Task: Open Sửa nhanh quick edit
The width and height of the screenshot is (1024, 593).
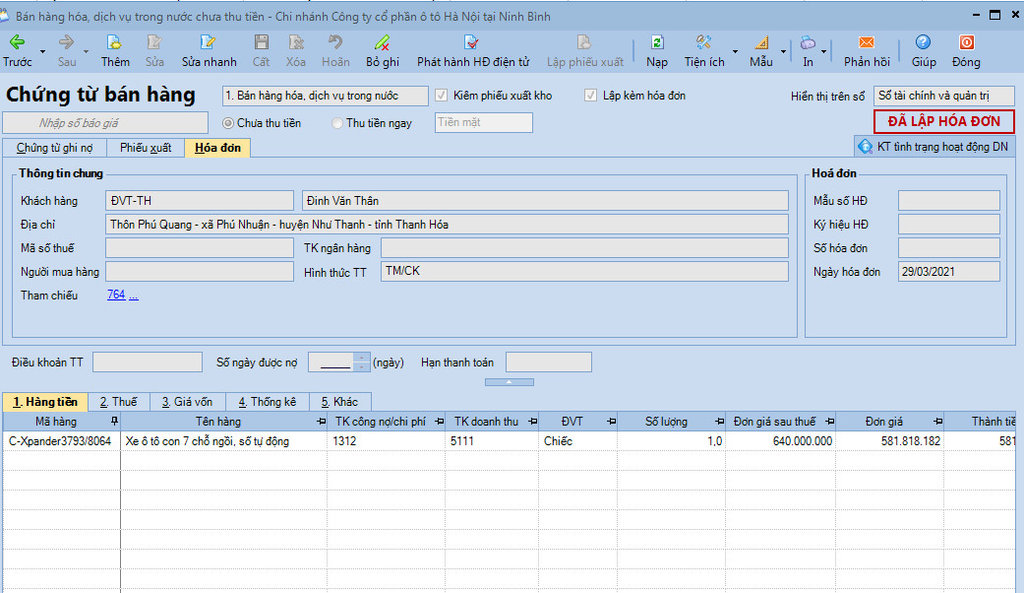Action: point(209,51)
